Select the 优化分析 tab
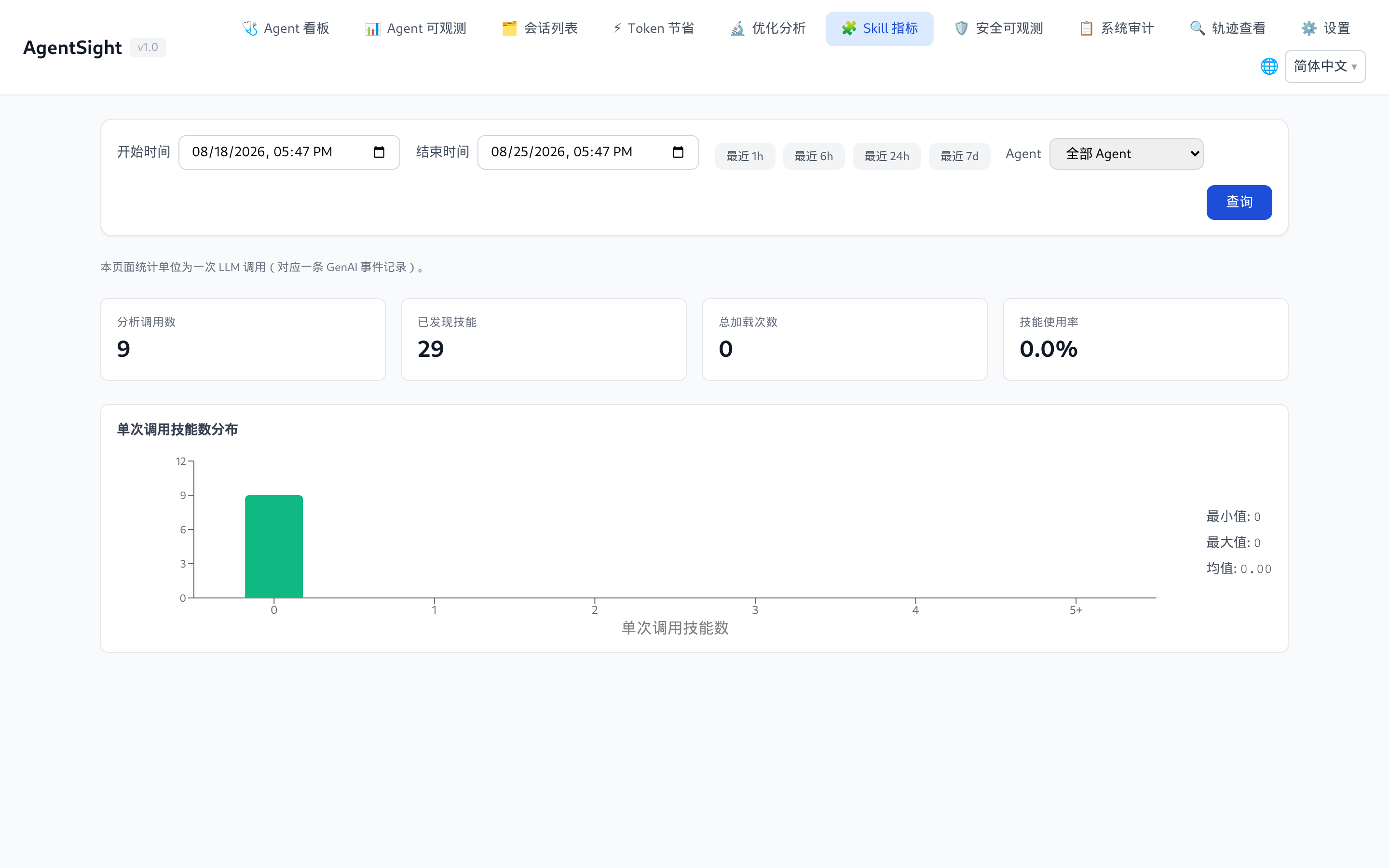 pyautogui.click(x=768, y=29)
